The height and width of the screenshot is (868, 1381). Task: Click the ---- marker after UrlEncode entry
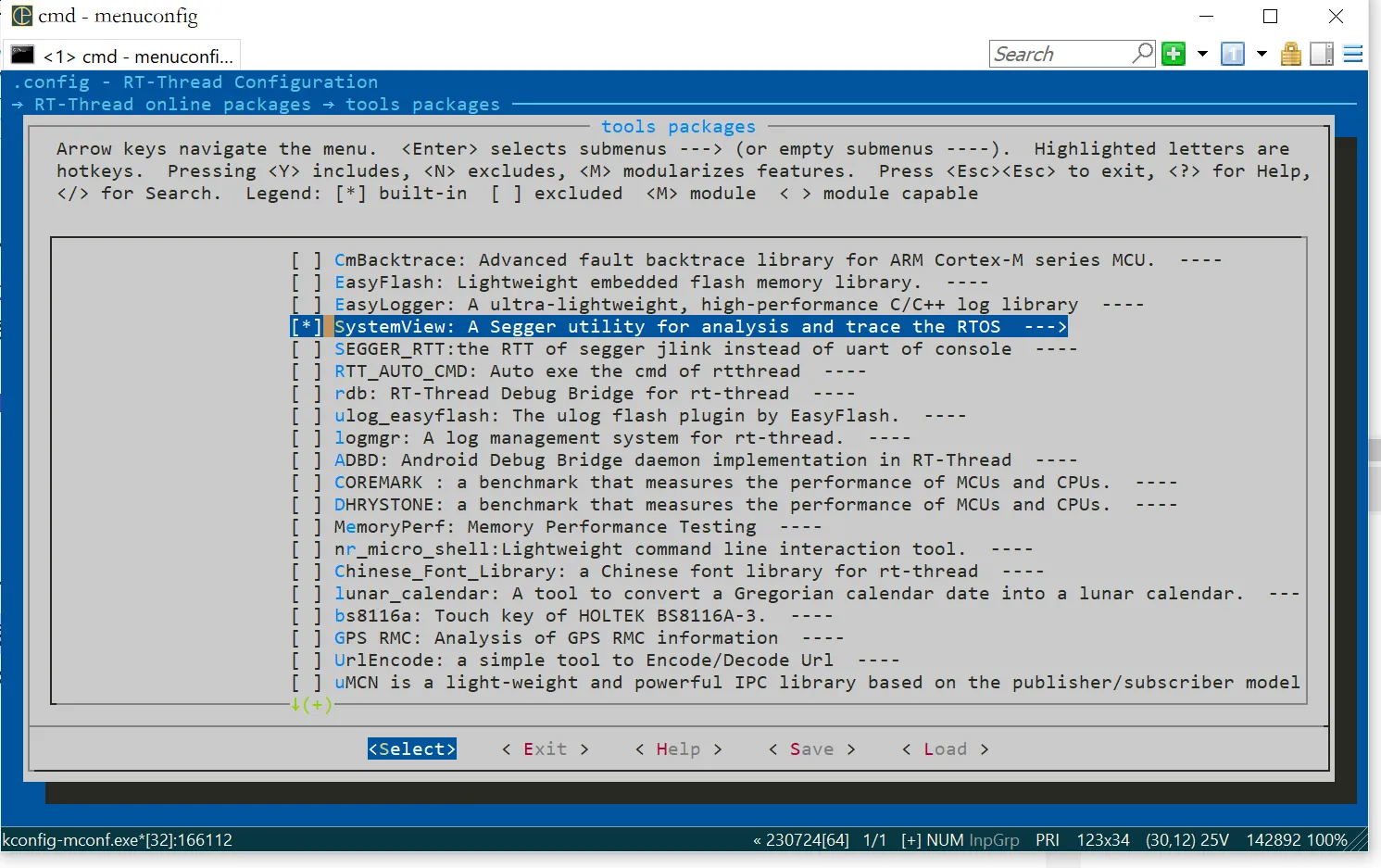(878, 660)
